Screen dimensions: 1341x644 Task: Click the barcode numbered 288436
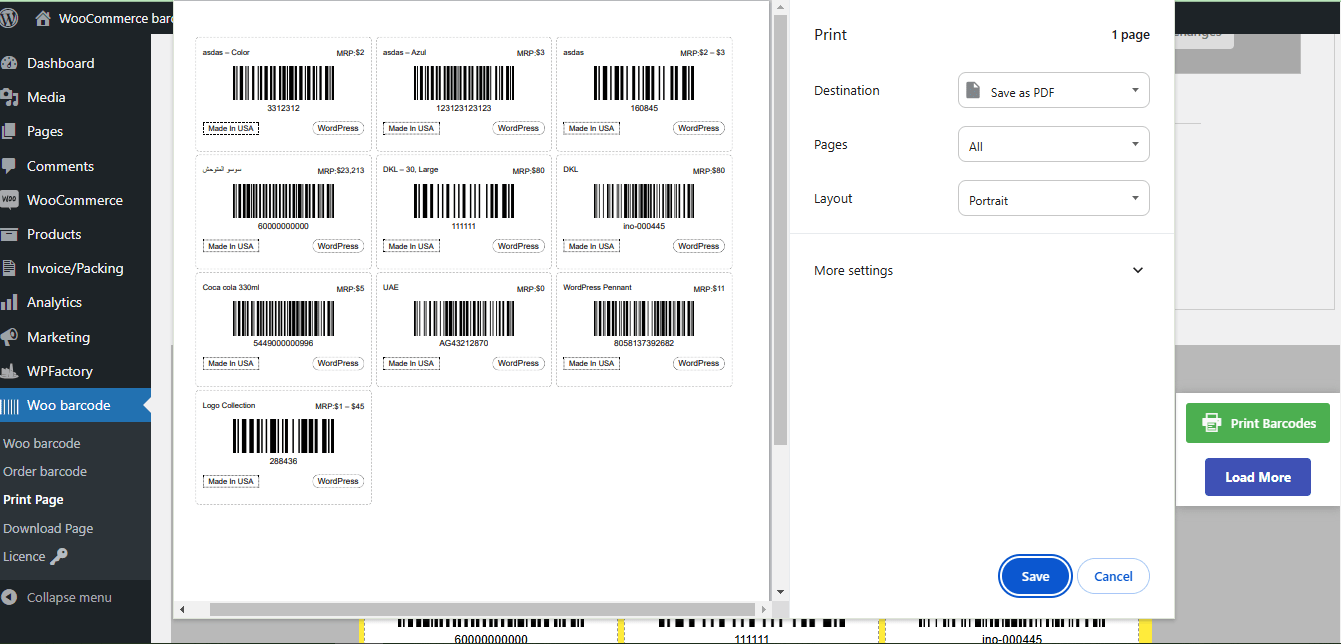[284, 437]
